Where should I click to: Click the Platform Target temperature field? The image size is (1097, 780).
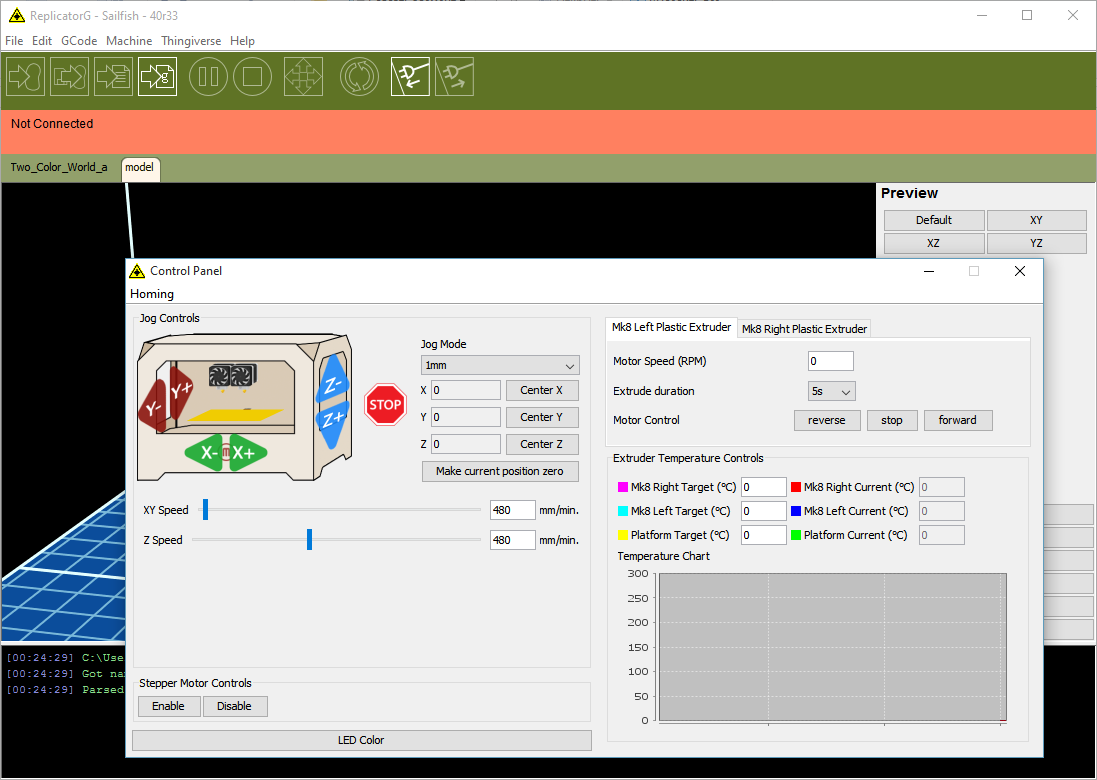pos(764,535)
